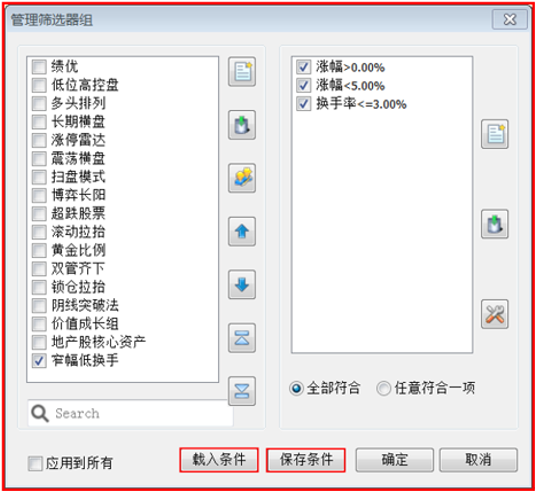Click new filter group icon beside left list
Image resolution: width=535 pixels, height=491 pixels.
242,72
